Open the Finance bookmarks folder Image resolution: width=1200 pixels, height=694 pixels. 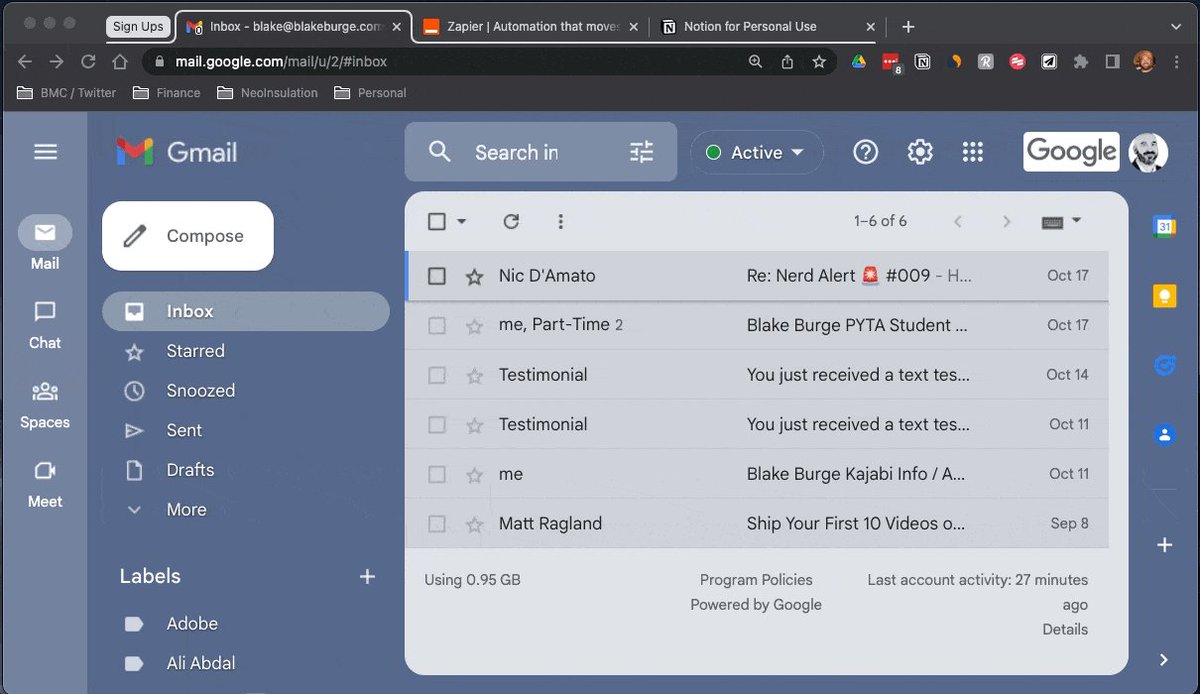(168, 93)
